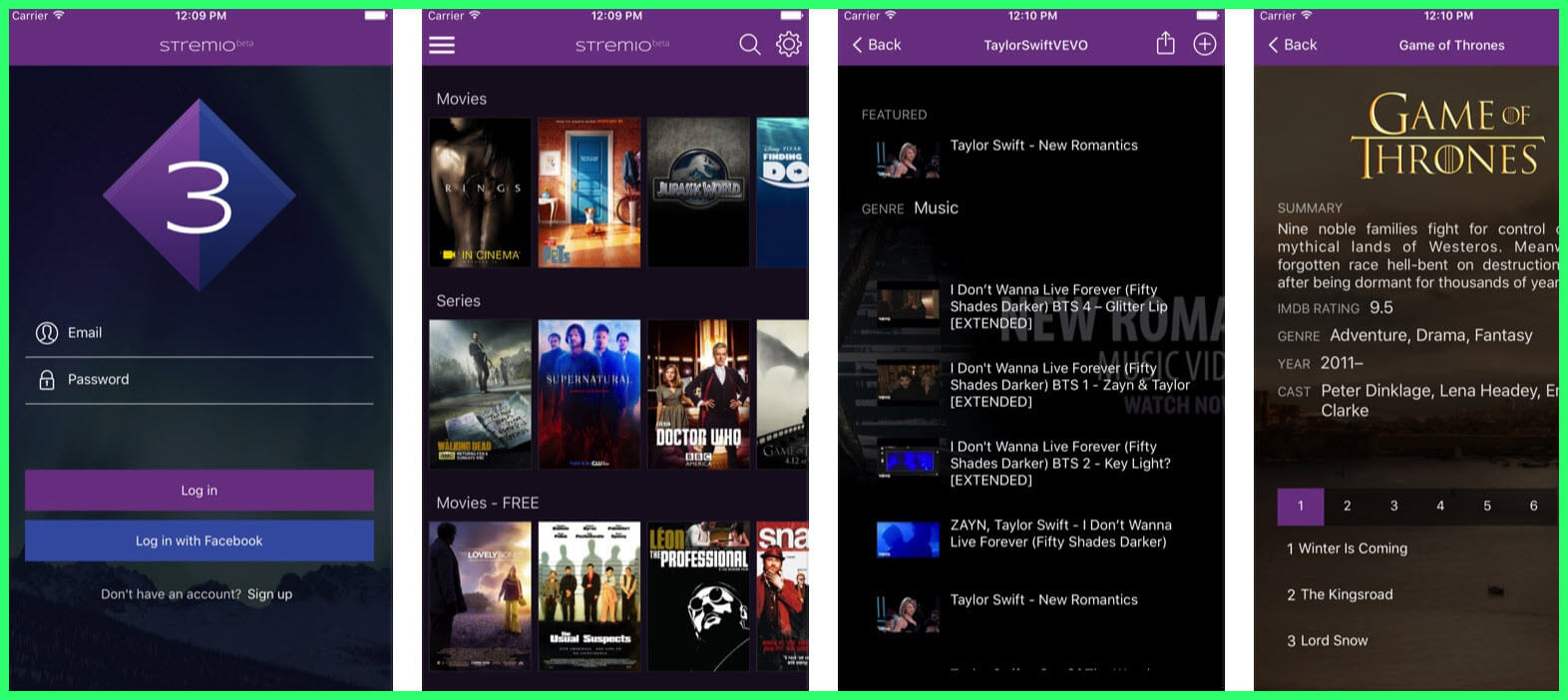The image size is (1568, 700).
Task: Click the user icon beside Email
Action: point(47,333)
